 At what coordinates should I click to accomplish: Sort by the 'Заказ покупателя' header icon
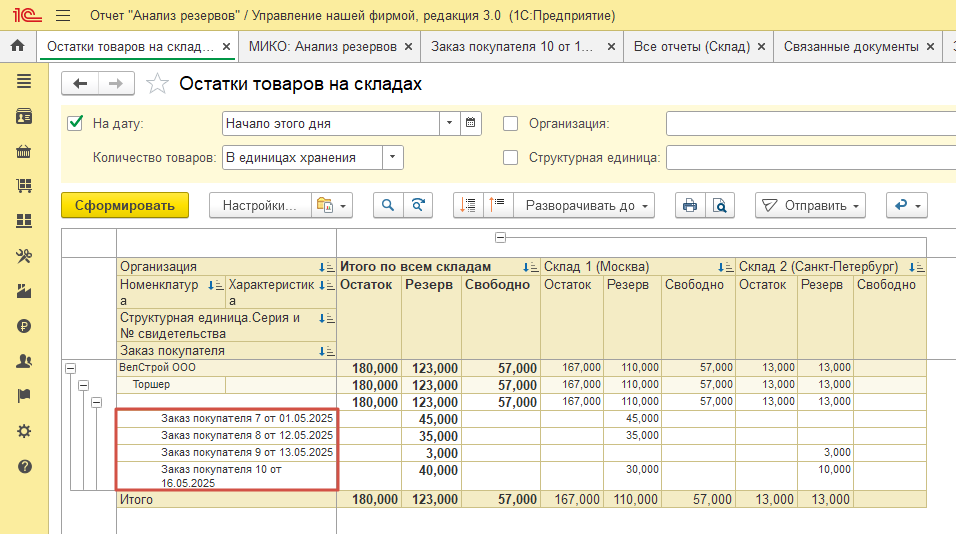[327, 351]
